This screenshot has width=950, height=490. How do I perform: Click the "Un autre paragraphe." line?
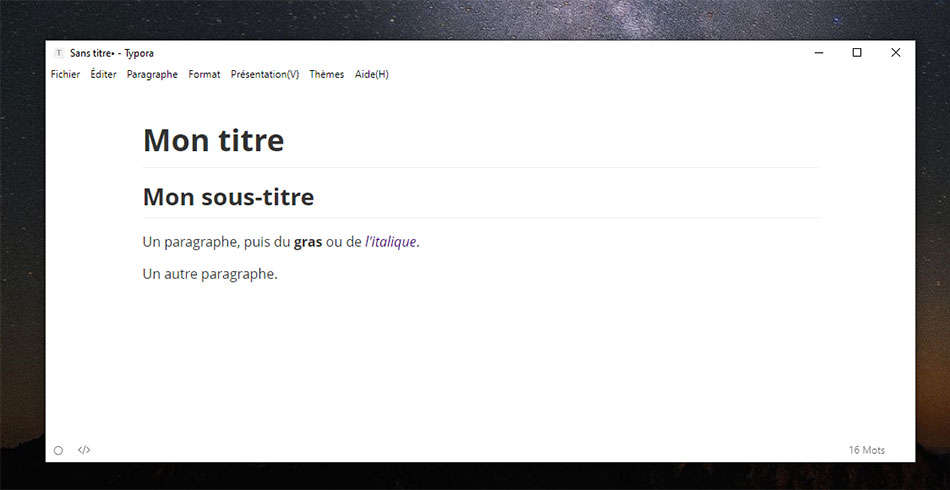(x=209, y=274)
